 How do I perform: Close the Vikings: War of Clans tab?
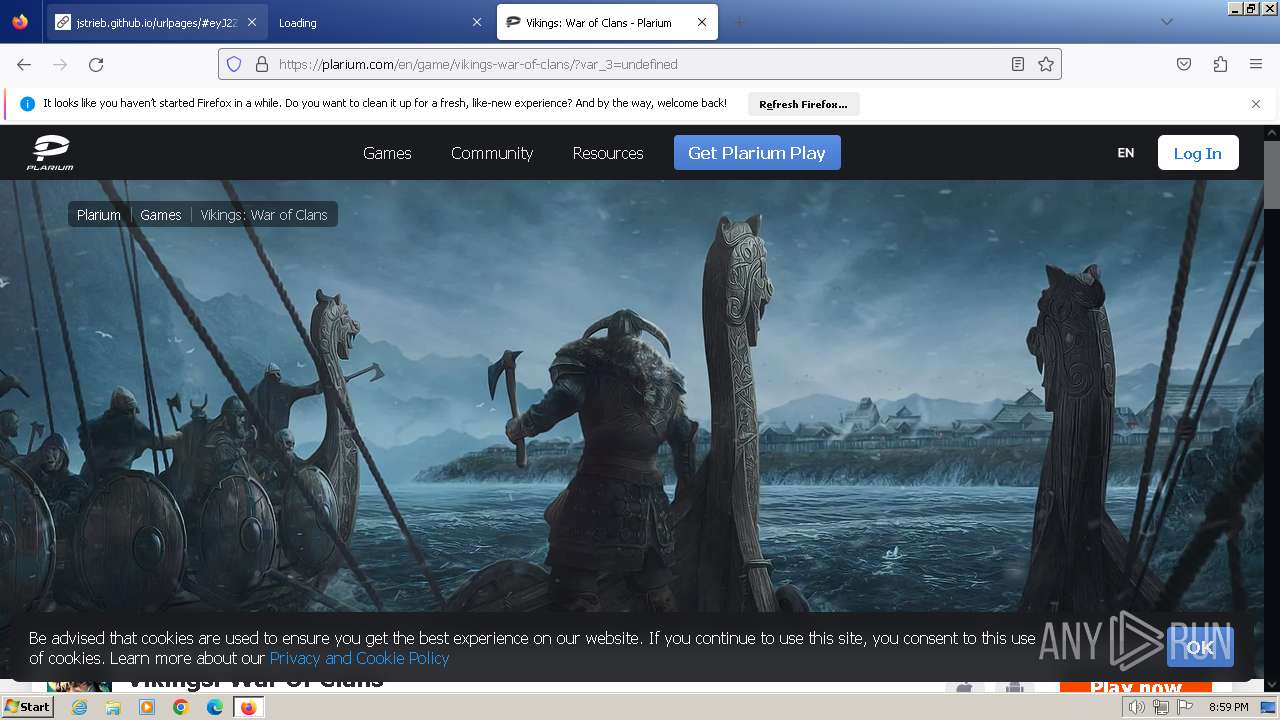tap(702, 22)
